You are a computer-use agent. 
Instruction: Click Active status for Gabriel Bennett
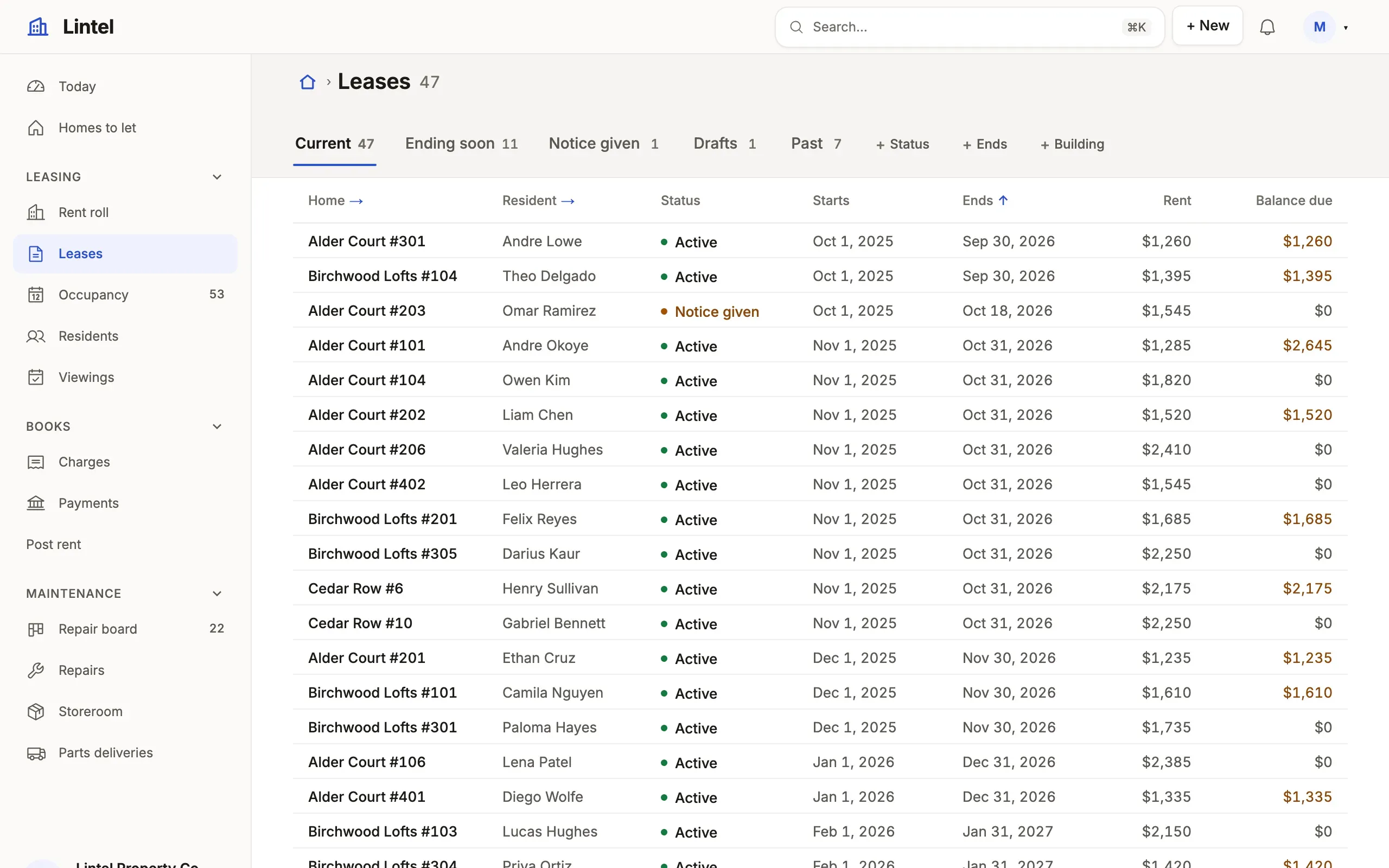point(696,624)
